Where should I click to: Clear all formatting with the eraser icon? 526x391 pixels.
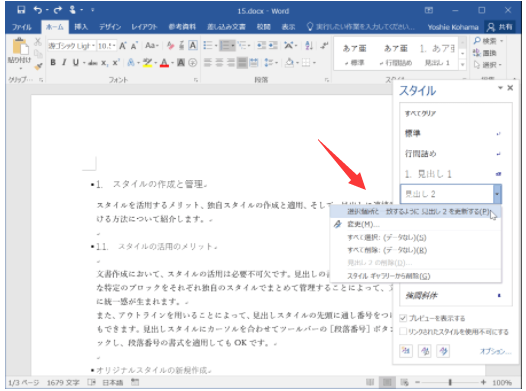coord(170,46)
